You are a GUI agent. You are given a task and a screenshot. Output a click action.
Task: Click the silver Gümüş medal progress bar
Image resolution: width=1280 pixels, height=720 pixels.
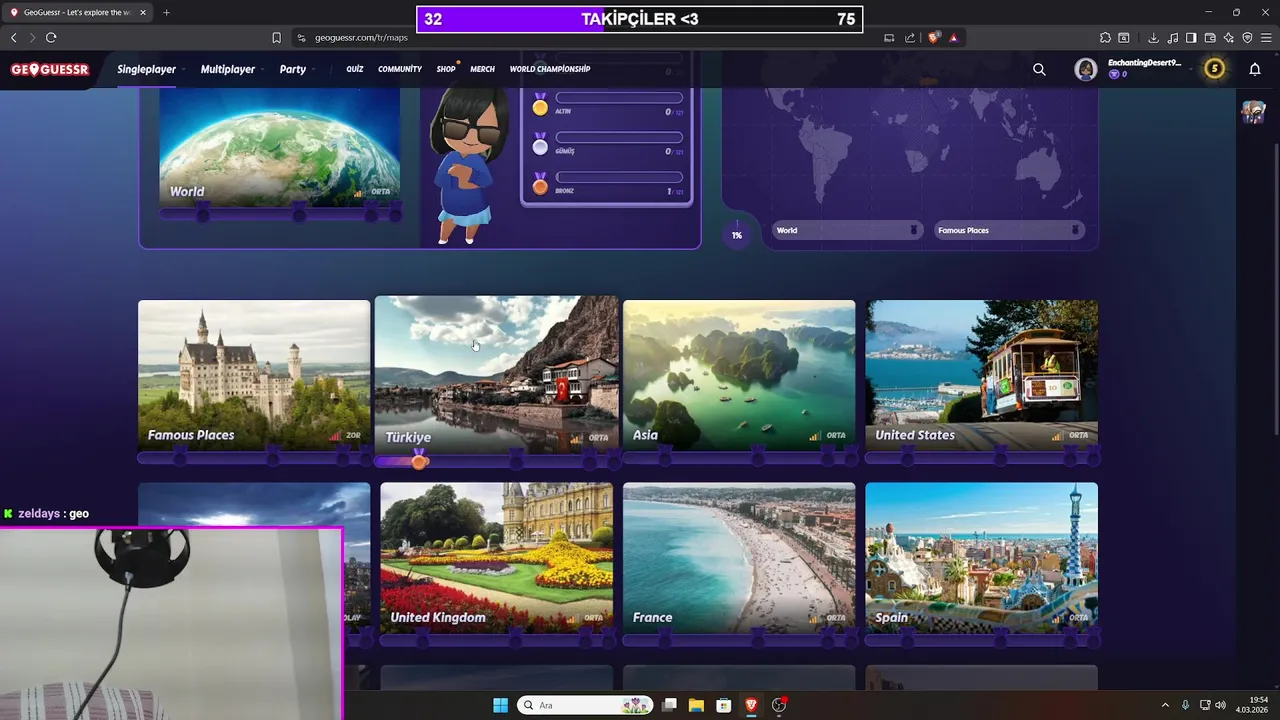619,137
